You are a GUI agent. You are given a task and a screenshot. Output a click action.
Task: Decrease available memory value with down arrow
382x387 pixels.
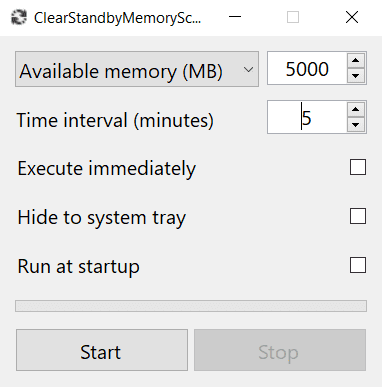pyautogui.click(x=356, y=76)
